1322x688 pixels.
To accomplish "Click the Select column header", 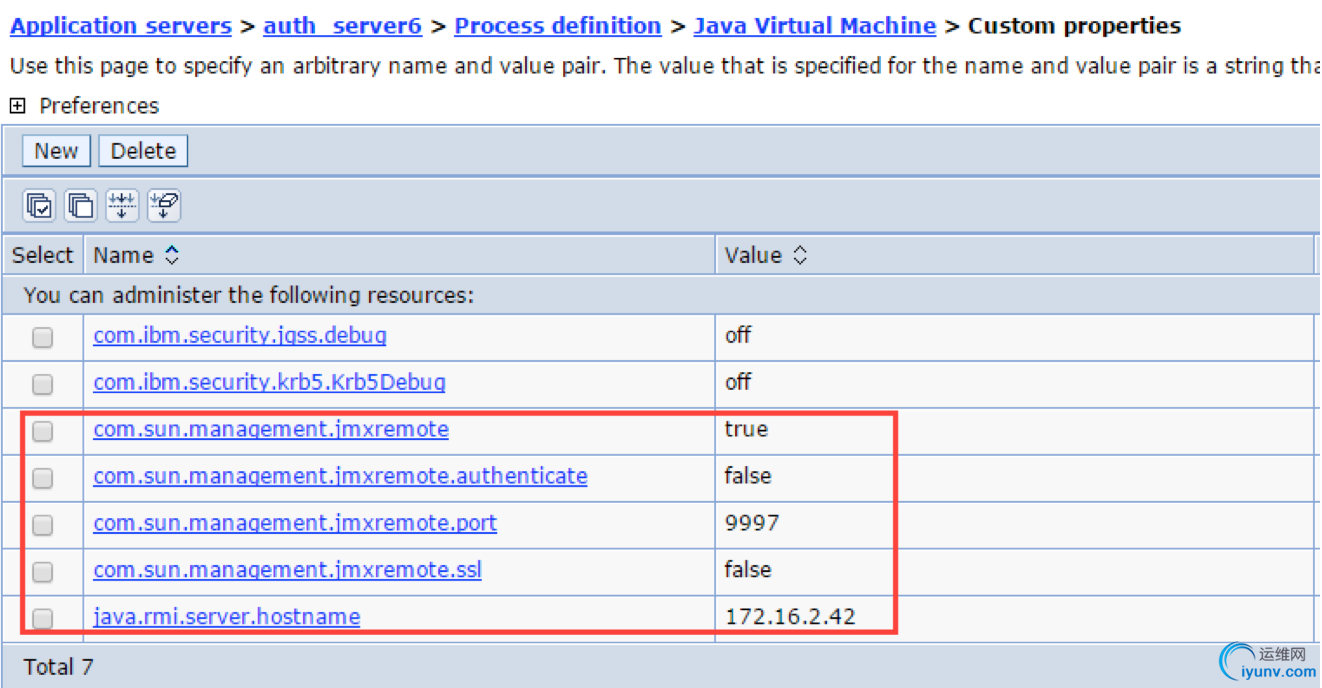I will tap(42, 256).
